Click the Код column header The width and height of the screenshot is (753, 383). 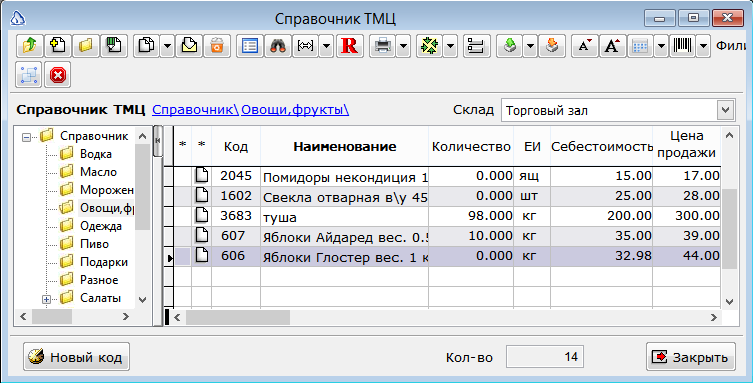[x=236, y=146]
